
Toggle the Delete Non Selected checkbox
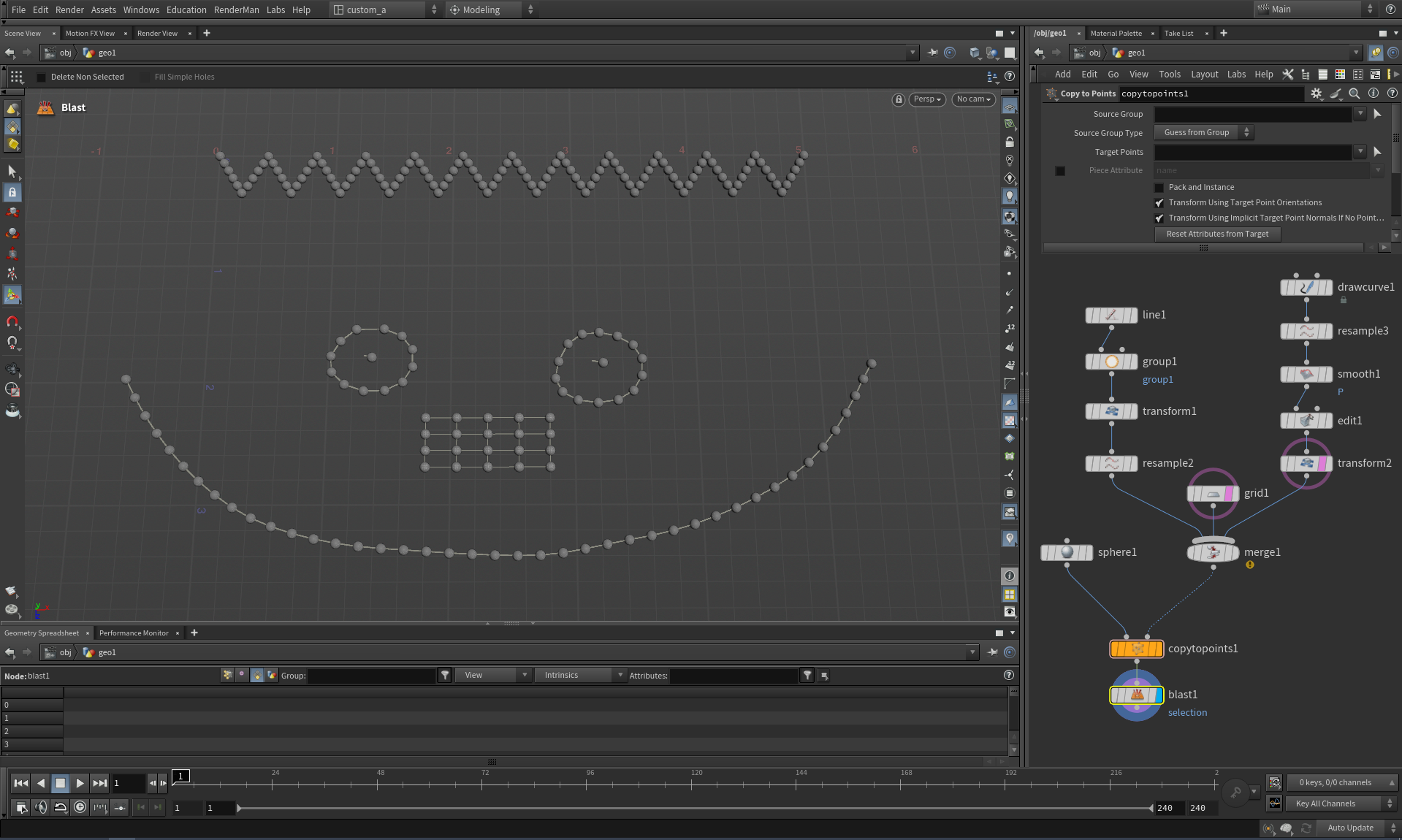pyautogui.click(x=42, y=77)
